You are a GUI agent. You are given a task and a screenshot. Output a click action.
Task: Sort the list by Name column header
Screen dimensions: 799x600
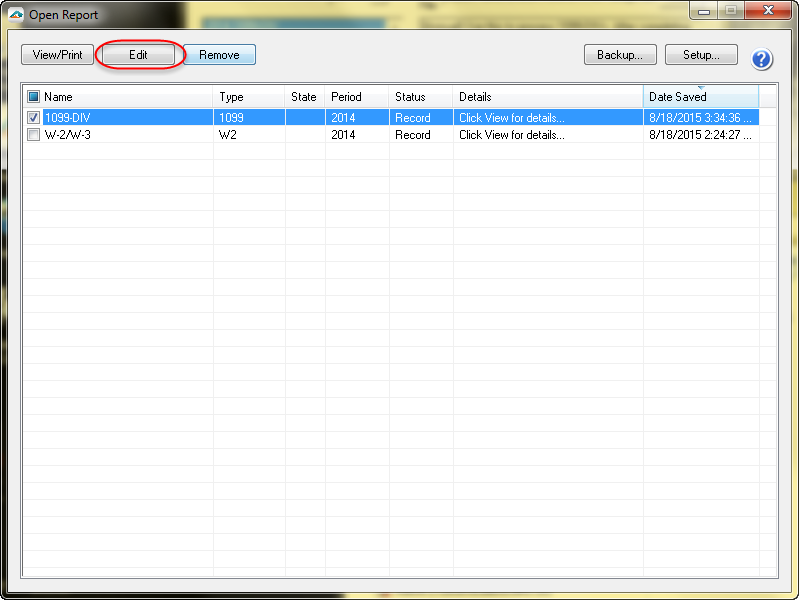tap(125, 97)
